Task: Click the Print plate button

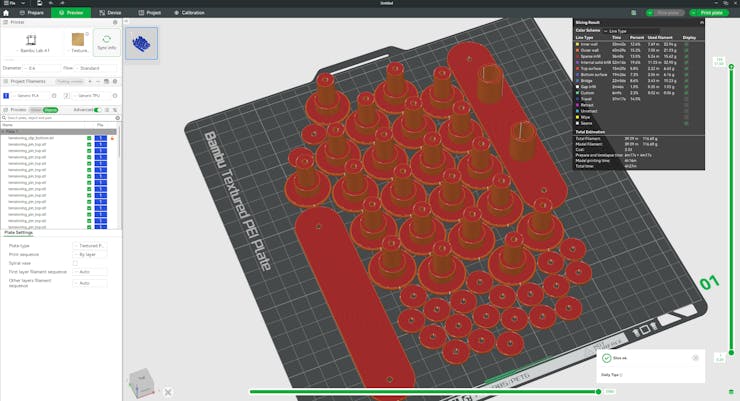Action: coord(710,13)
